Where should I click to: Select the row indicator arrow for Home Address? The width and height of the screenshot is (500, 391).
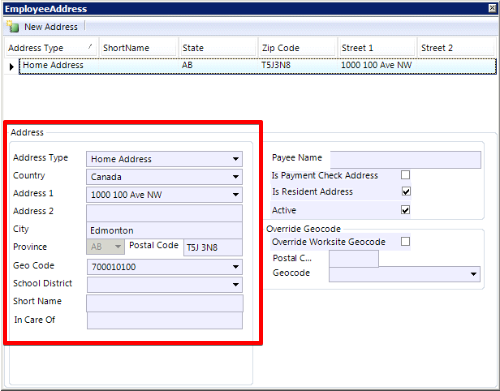[11, 66]
